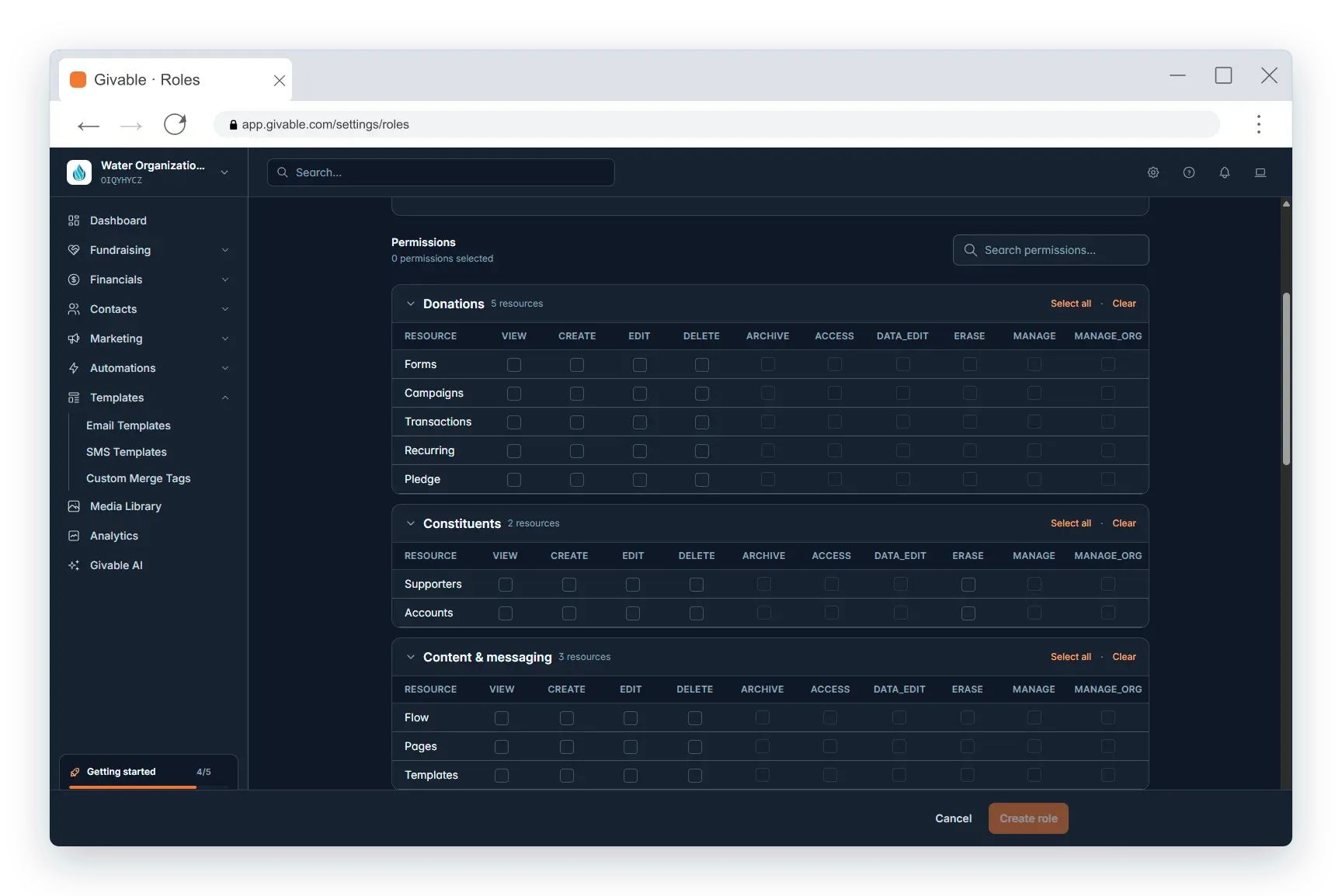The image size is (1342, 896).
Task: Click the Cancel button
Action: pyautogui.click(x=954, y=818)
